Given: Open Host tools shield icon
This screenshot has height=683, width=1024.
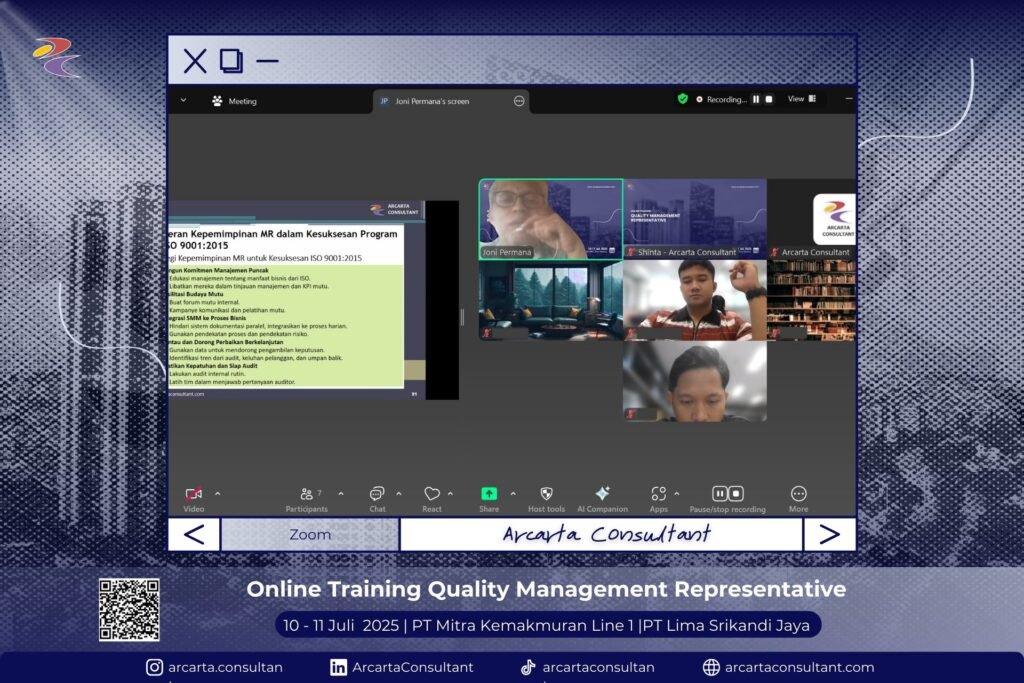Looking at the screenshot, I should pos(546,495).
